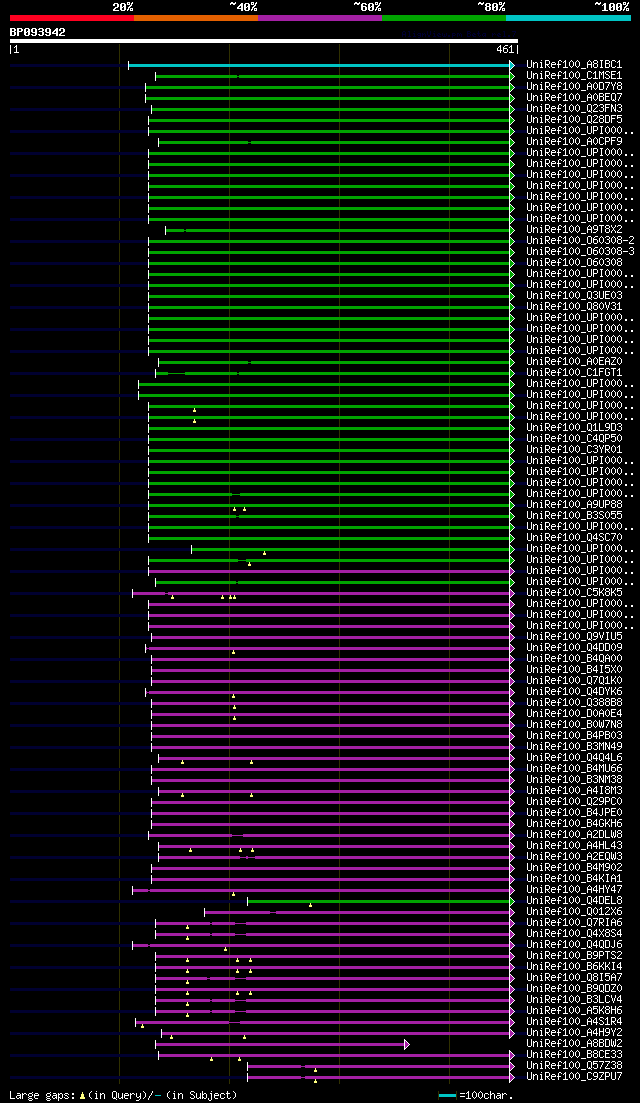Open hit UniRef100_A5K8H6
The image size is (640, 1103).
(574, 1011)
